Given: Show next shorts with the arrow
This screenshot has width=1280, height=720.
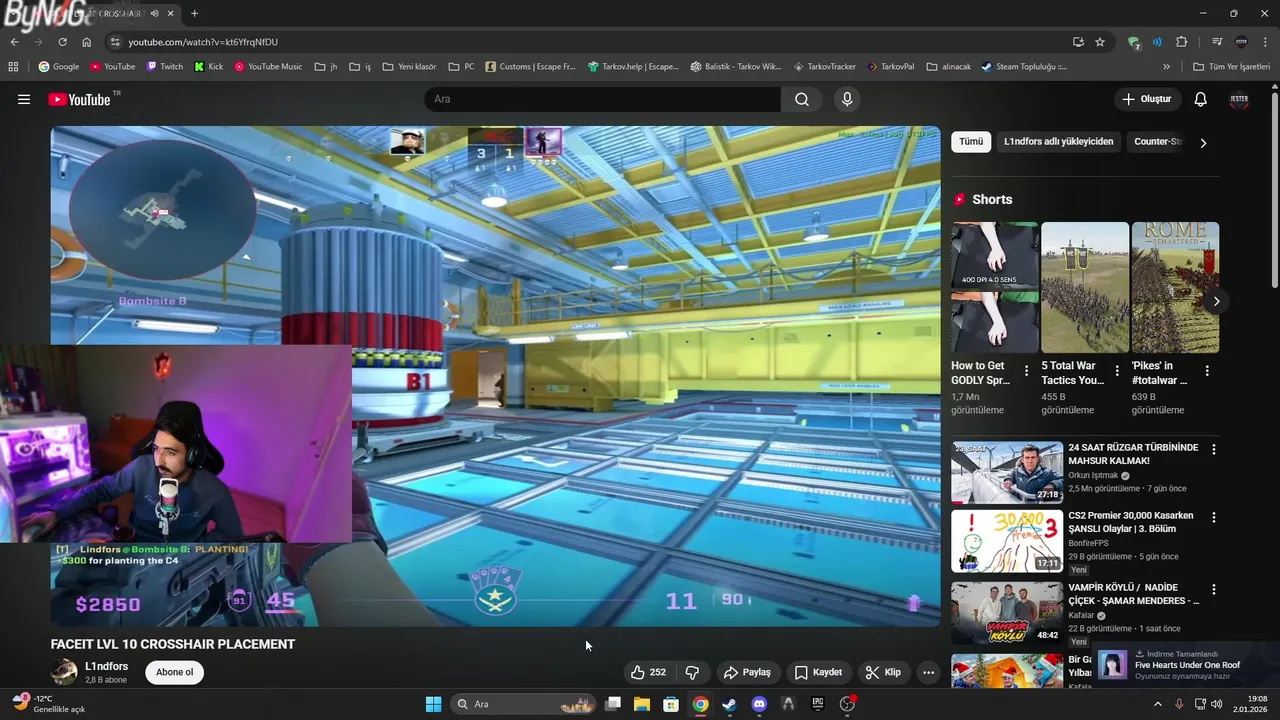Looking at the screenshot, I should [1216, 301].
